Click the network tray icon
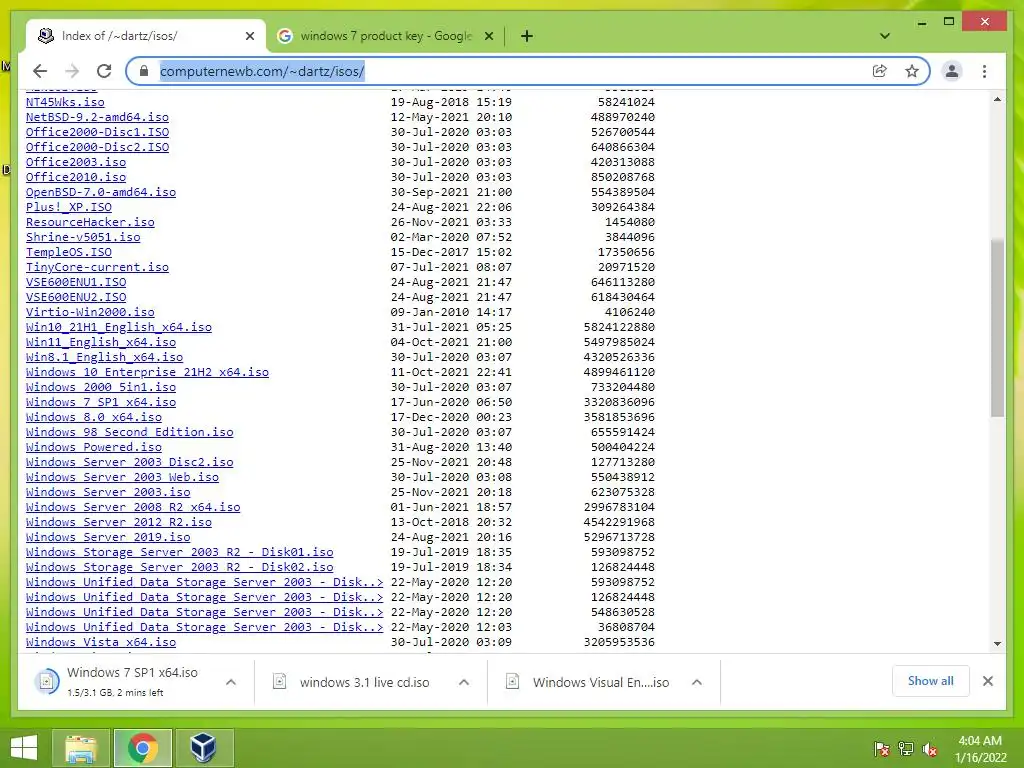Viewport: 1024px width, 768px height. coord(906,749)
